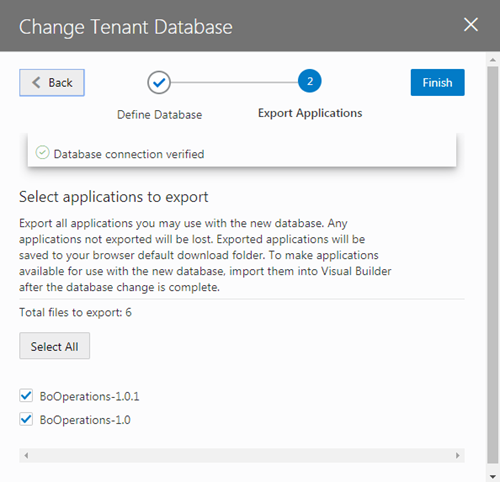Click the Define Database step label
This screenshot has height=482, width=500.
[x=159, y=115]
